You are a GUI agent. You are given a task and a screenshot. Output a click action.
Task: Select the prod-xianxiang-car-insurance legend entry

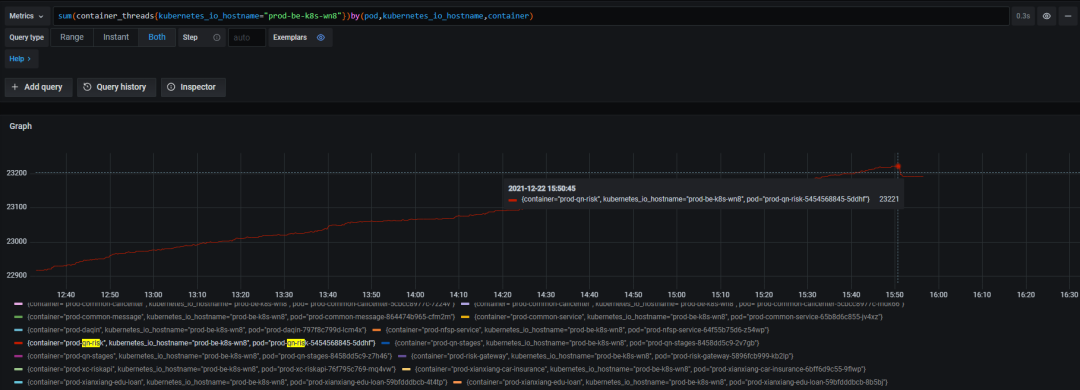pos(640,369)
